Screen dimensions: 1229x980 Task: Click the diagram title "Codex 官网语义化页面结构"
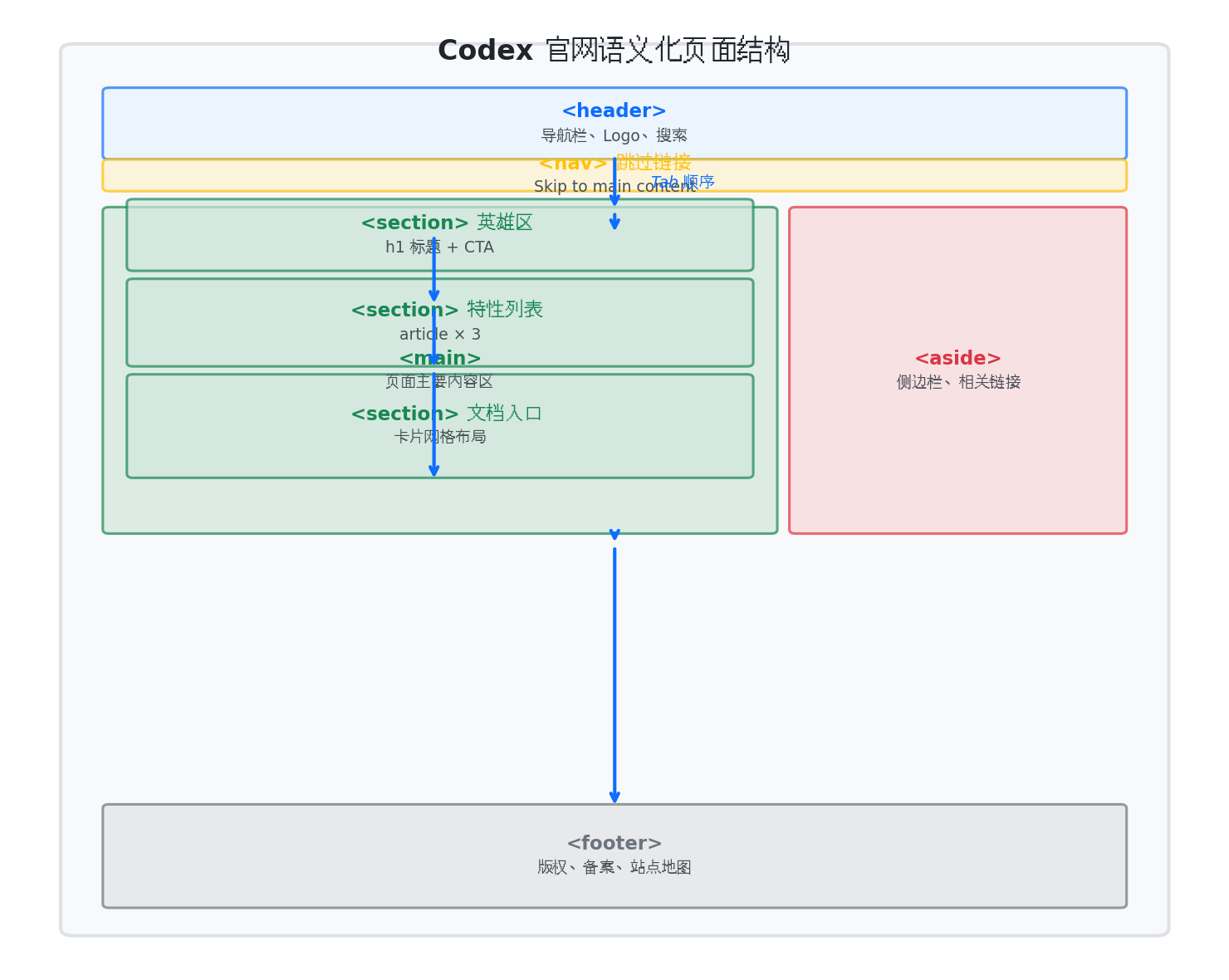tap(614, 51)
